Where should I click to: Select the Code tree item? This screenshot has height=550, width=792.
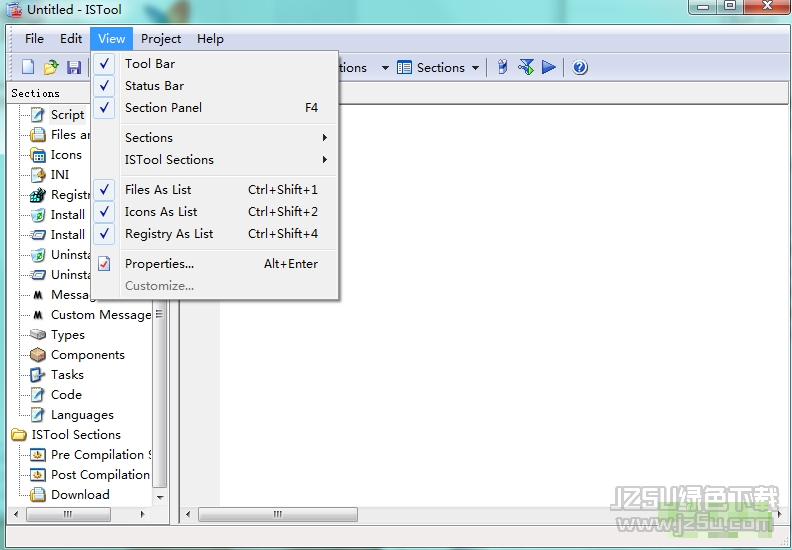pyautogui.click(x=66, y=395)
